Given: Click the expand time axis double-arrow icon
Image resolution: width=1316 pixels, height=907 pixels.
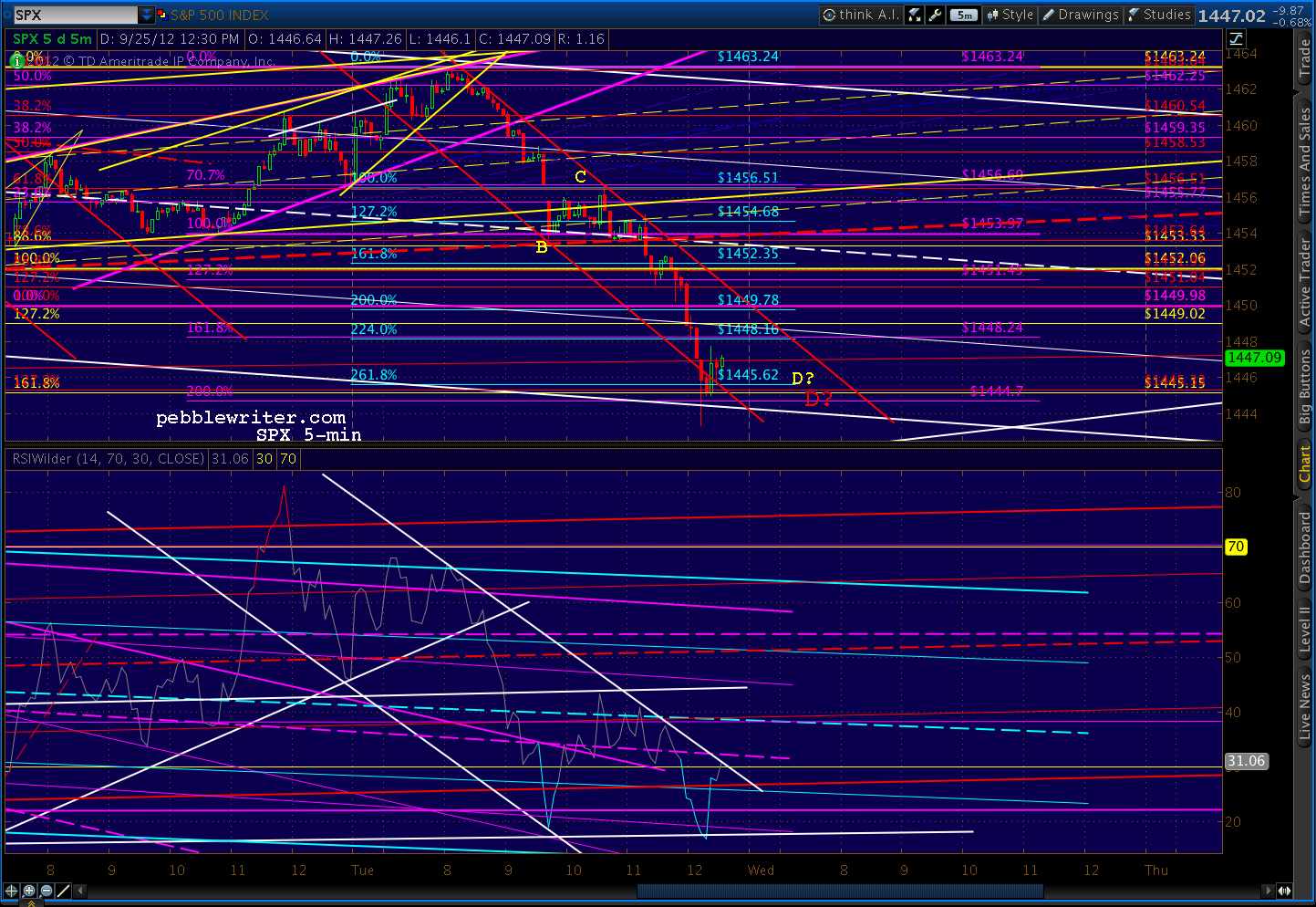Looking at the screenshot, I should click(x=1284, y=891).
